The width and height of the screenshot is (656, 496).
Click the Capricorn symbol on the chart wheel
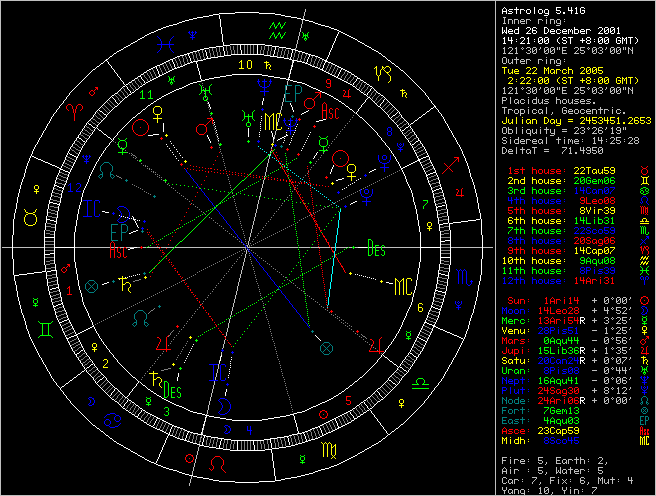[383, 72]
